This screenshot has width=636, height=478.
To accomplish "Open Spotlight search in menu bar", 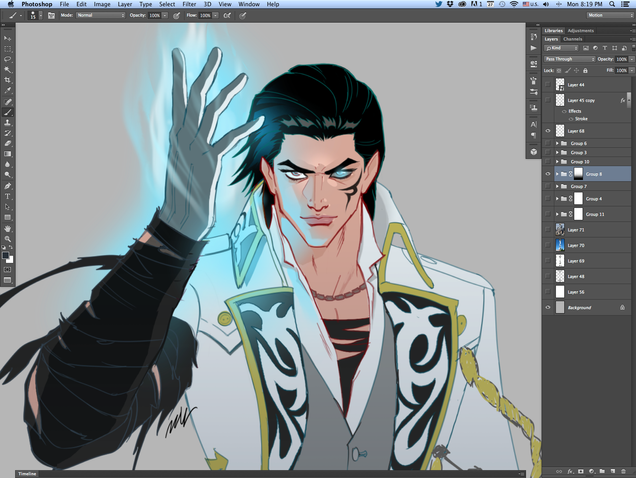I will pyautogui.click(x=612, y=4).
